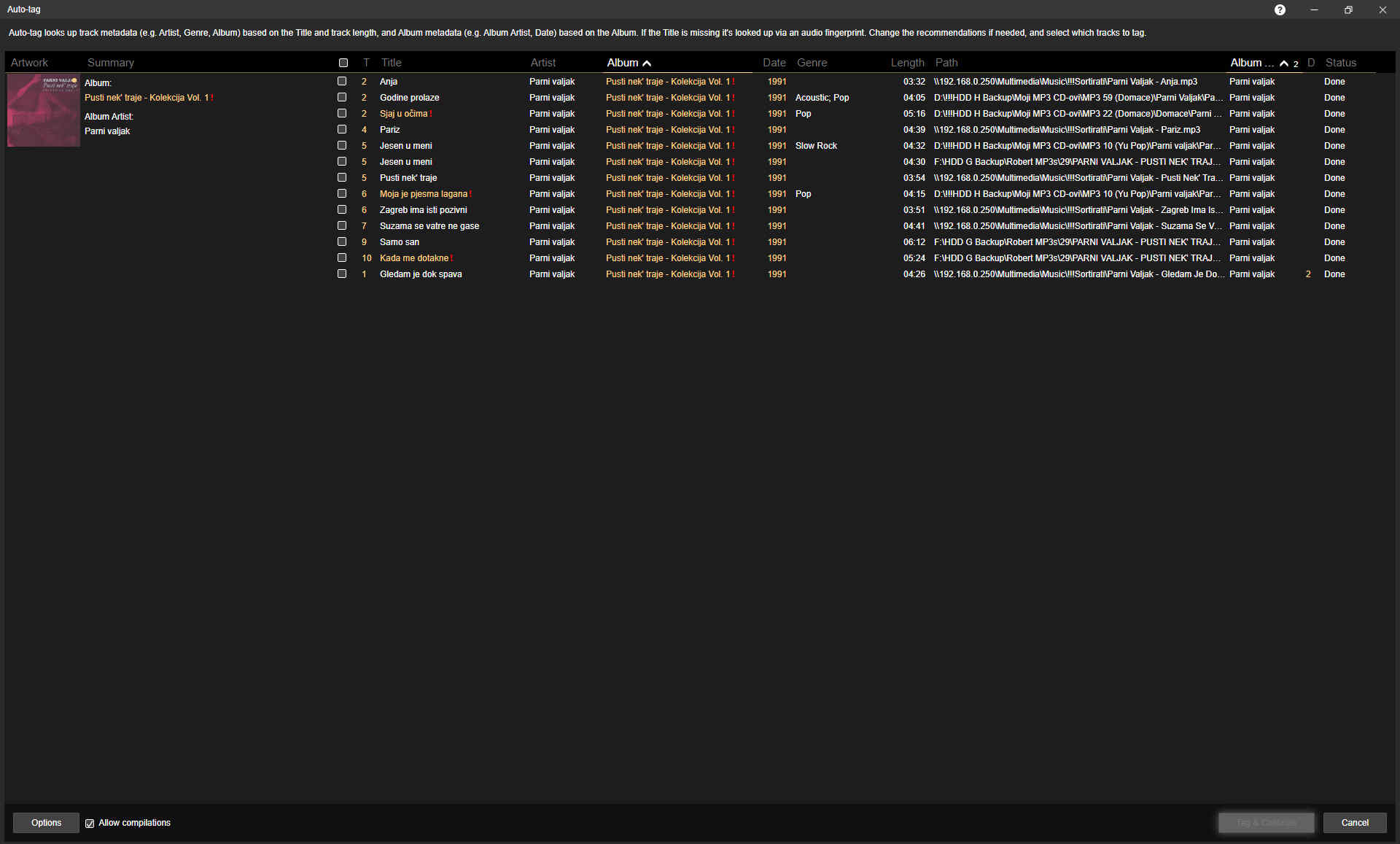Check the checkbox for track Anja
This screenshot has width=1400, height=844.
(342, 81)
